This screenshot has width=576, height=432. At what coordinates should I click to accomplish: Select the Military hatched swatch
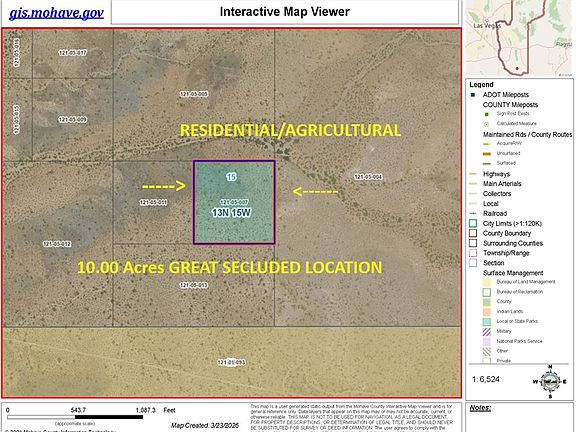[487, 332]
